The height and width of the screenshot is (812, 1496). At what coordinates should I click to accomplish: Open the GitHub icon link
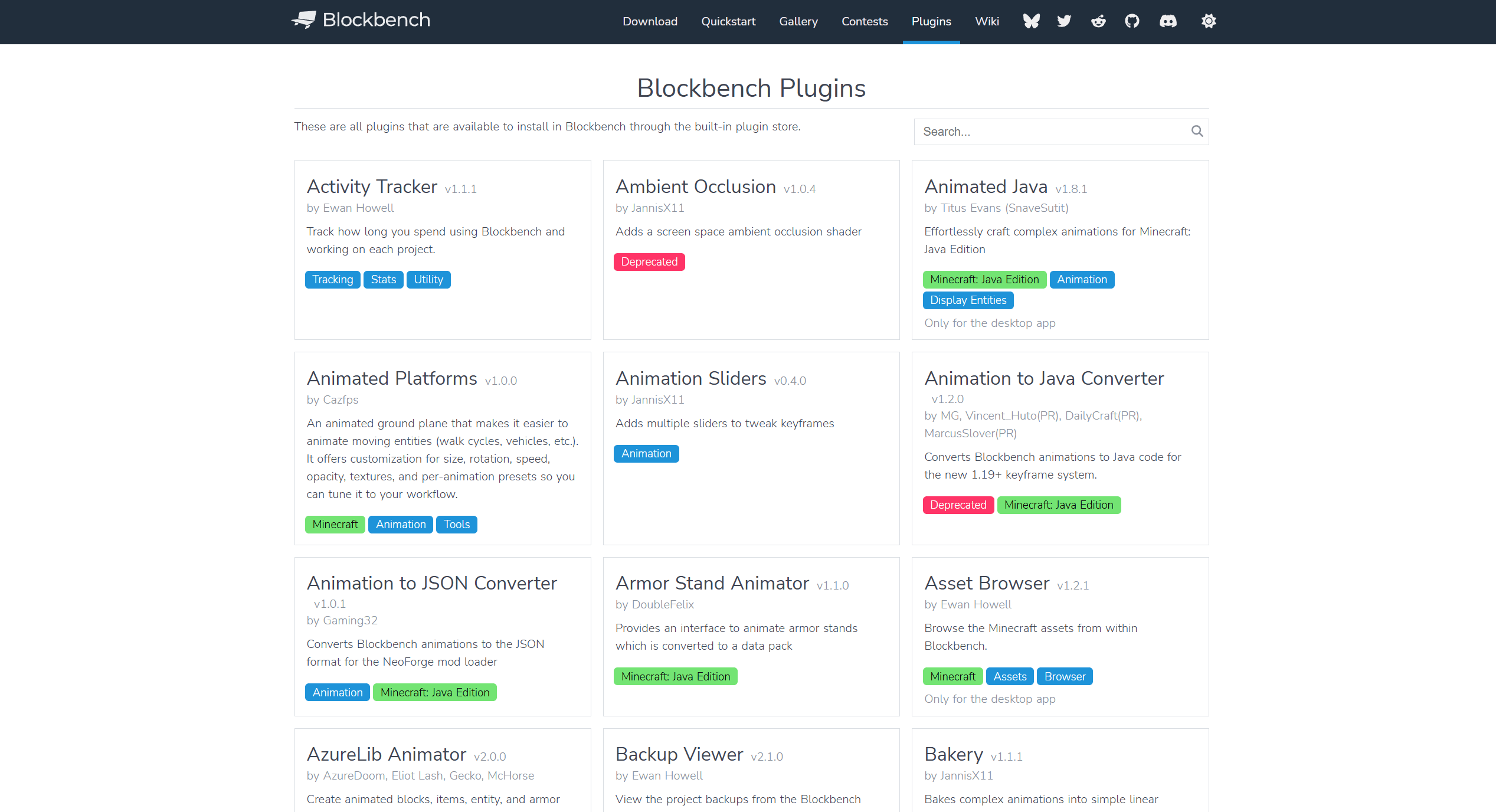click(x=1132, y=21)
